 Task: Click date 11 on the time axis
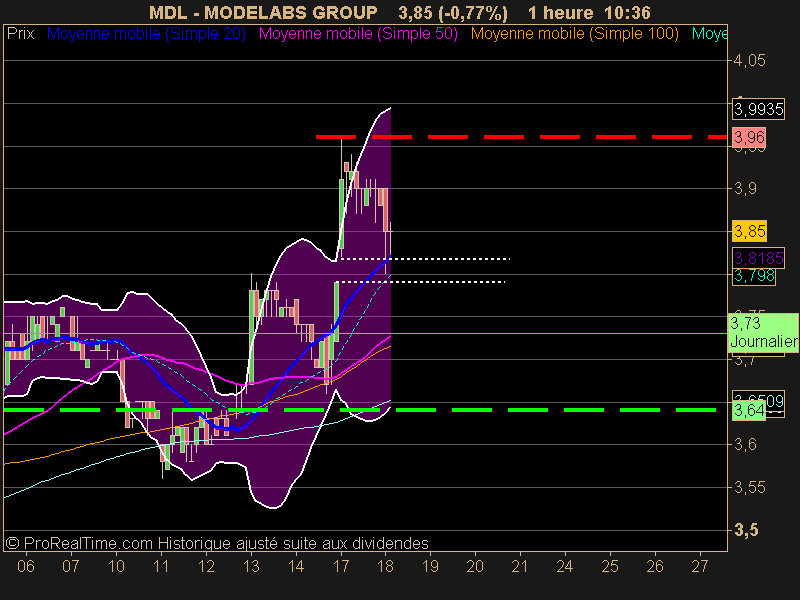click(x=161, y=566)
